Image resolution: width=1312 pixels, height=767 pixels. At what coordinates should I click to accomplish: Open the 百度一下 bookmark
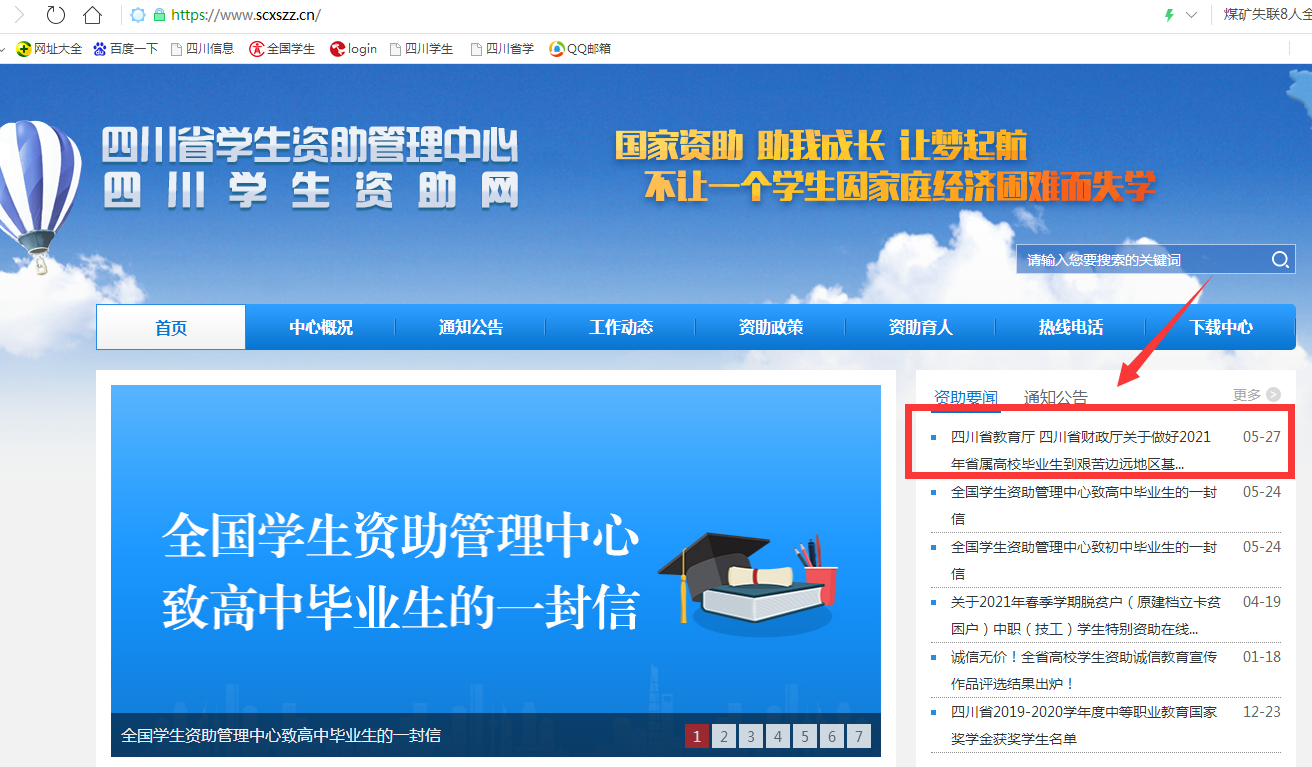coord(126,49)
